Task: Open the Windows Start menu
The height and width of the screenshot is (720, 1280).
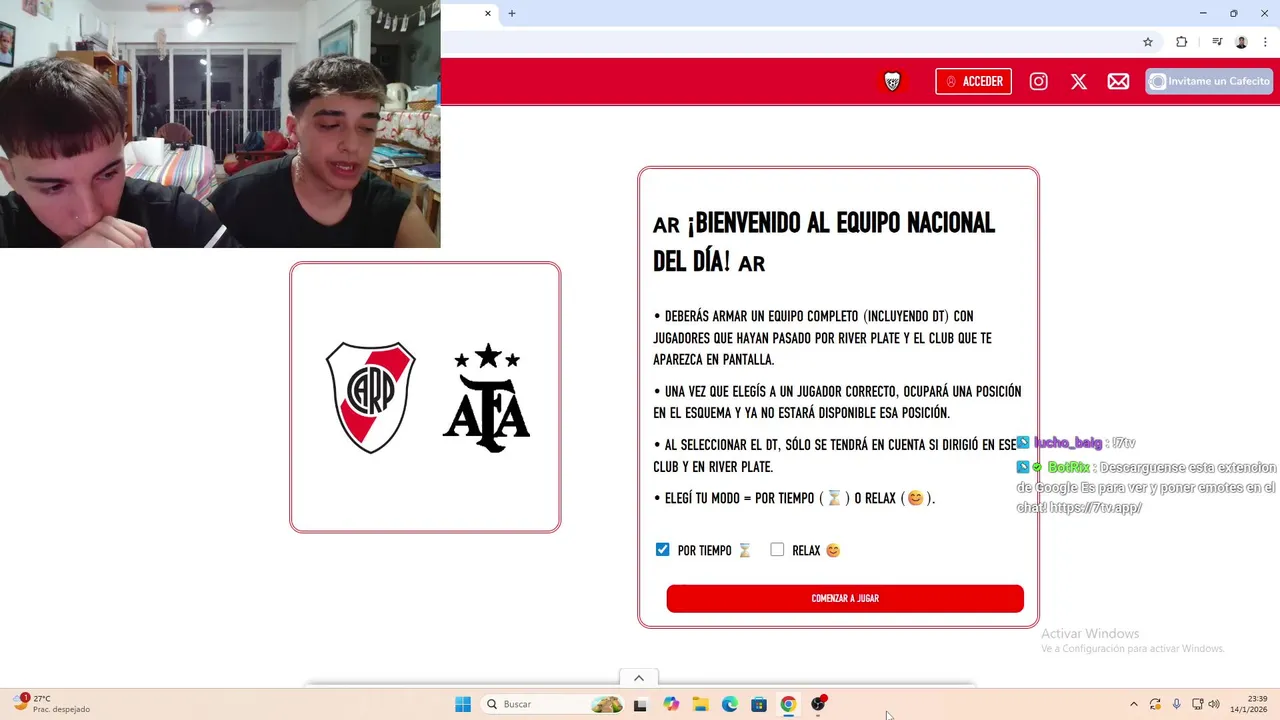Action: point(463,704)
